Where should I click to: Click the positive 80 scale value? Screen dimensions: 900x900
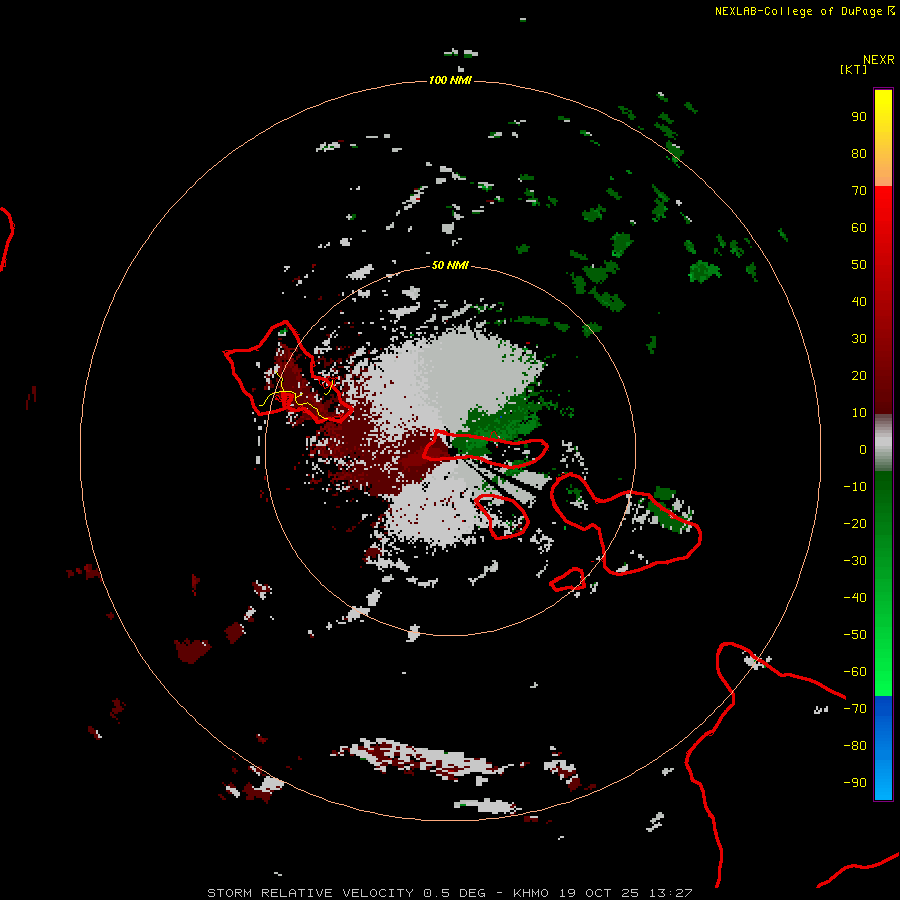(859, 153)
